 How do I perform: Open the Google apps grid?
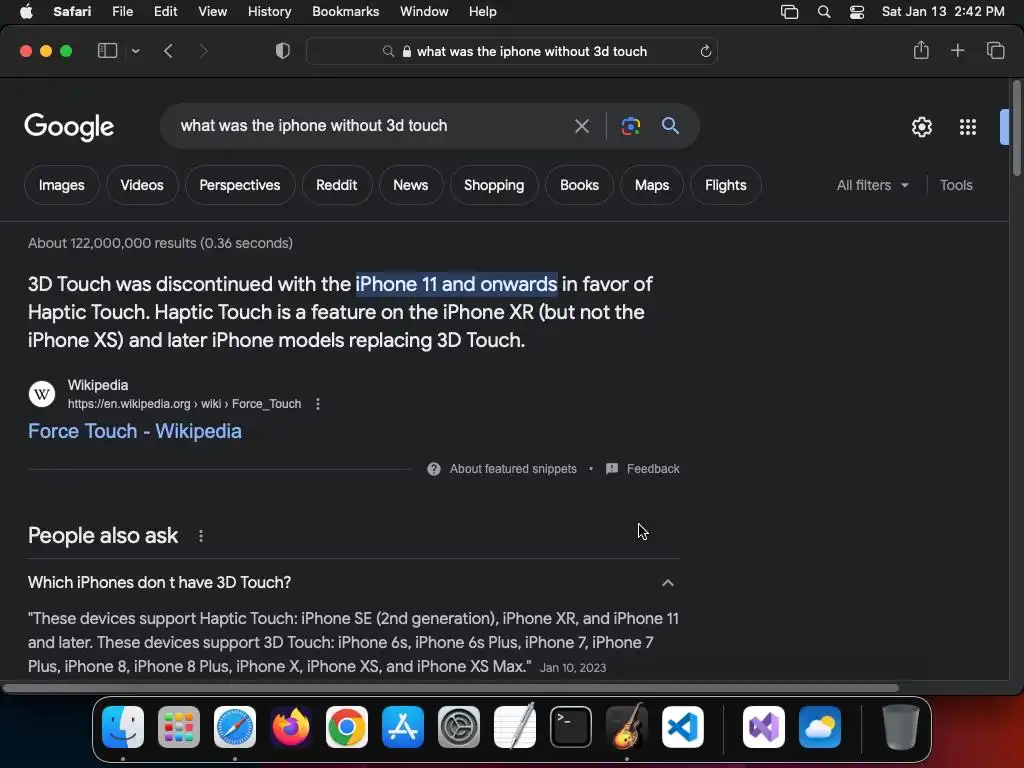click(968, 127)
